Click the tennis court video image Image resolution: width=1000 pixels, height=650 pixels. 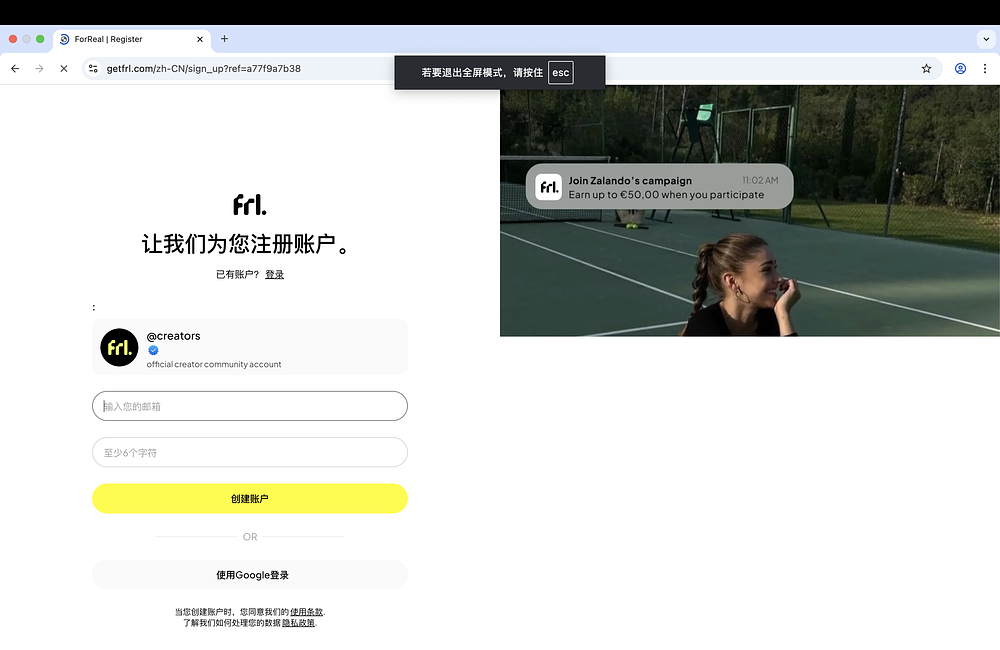tap(750, 211)
